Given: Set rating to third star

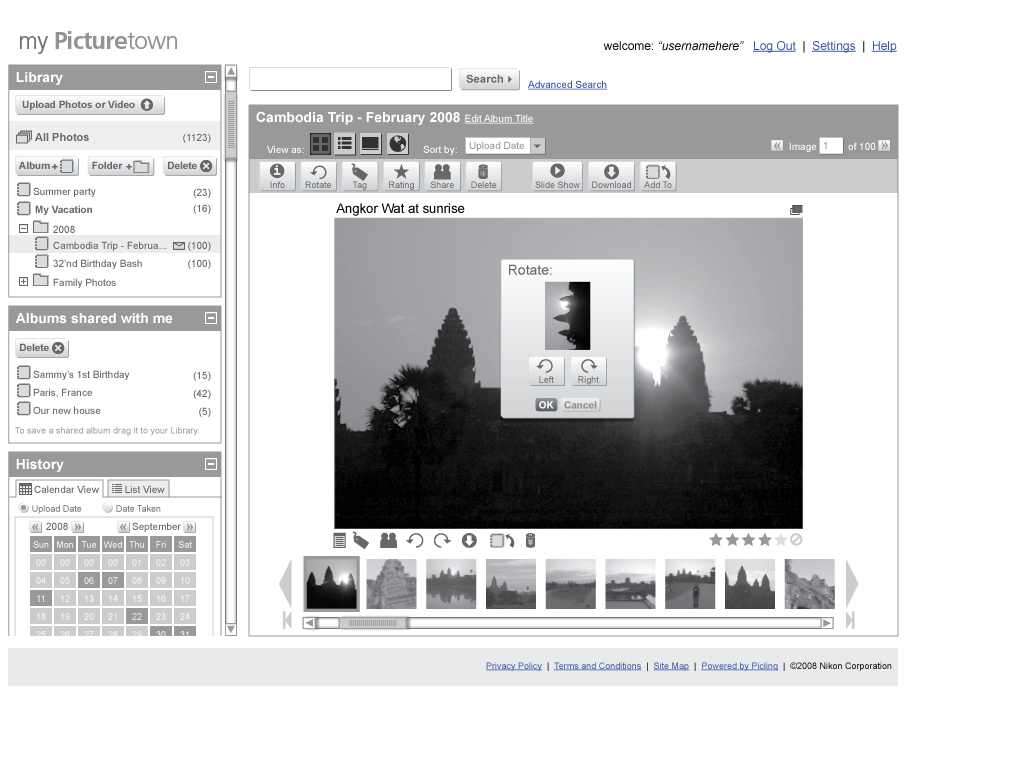Looking at the screenshot, I should pos(748,539).
